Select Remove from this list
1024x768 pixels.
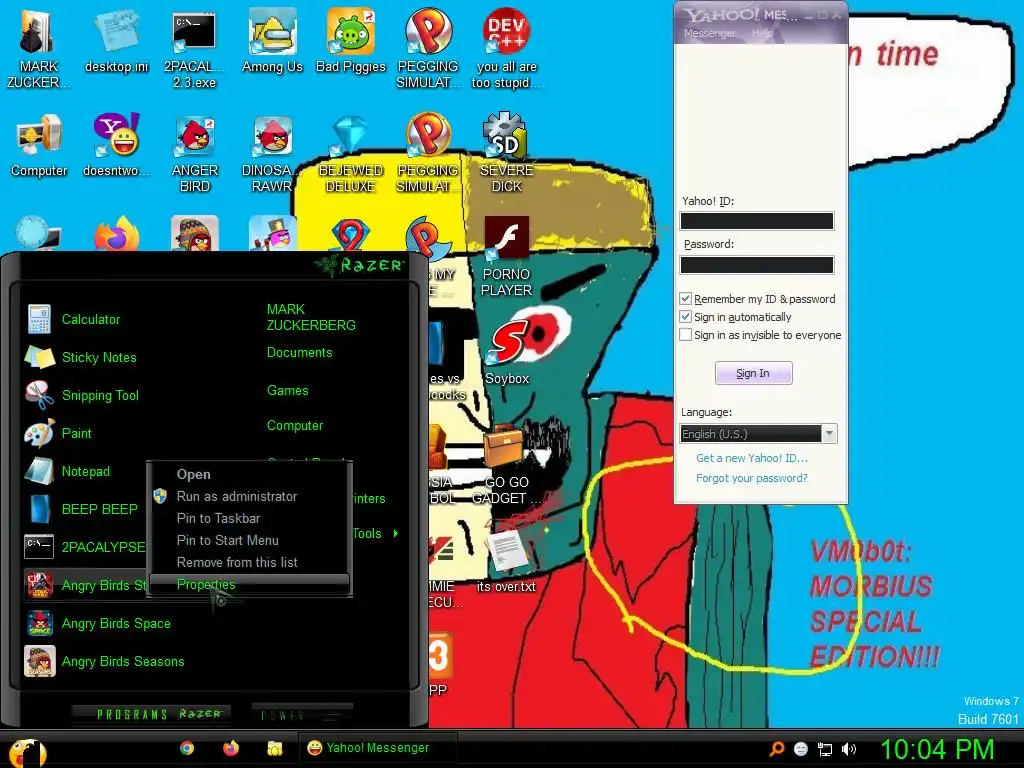click(236, 562)
